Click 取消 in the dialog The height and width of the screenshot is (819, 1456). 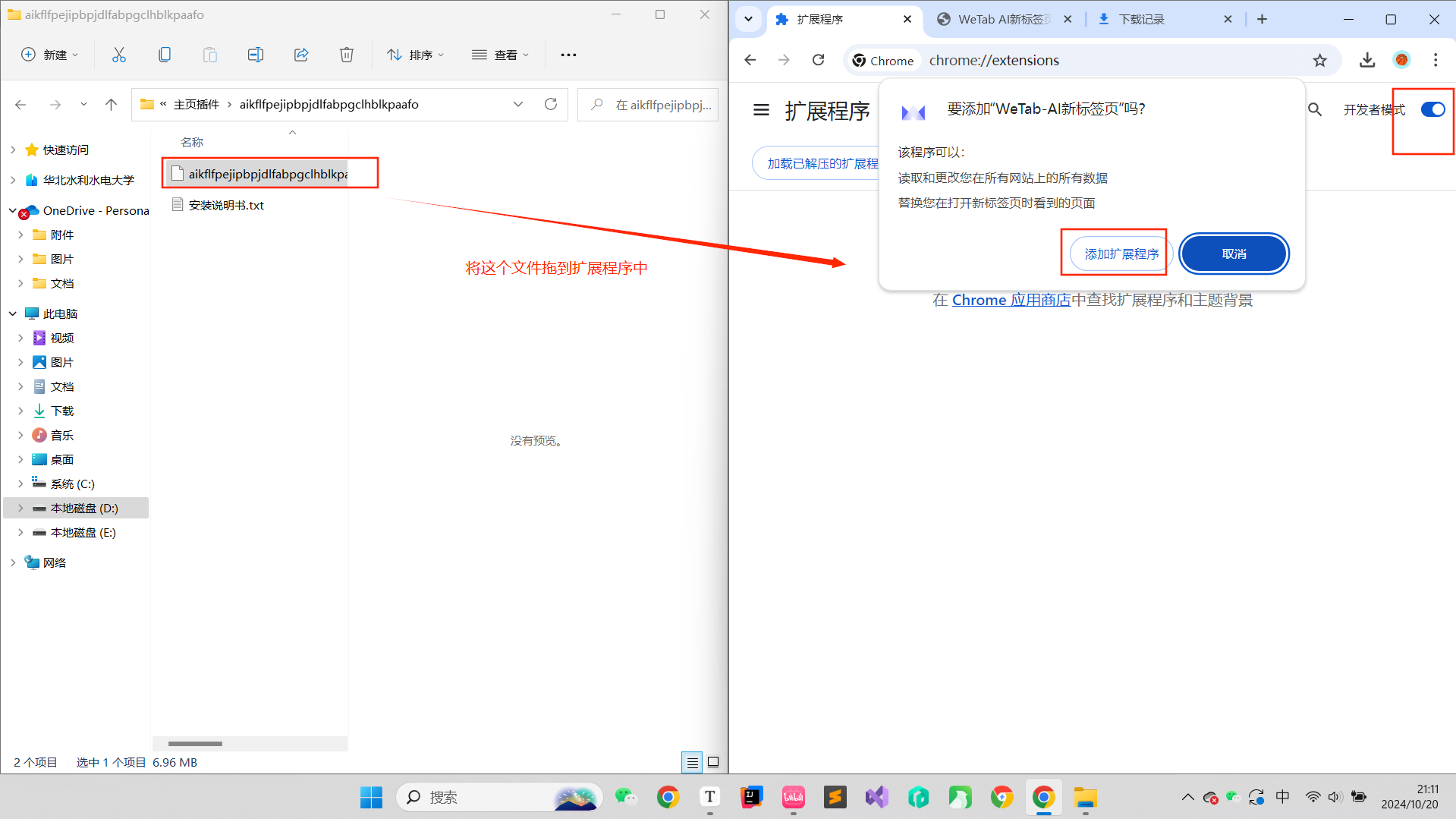coord(1234,254)
